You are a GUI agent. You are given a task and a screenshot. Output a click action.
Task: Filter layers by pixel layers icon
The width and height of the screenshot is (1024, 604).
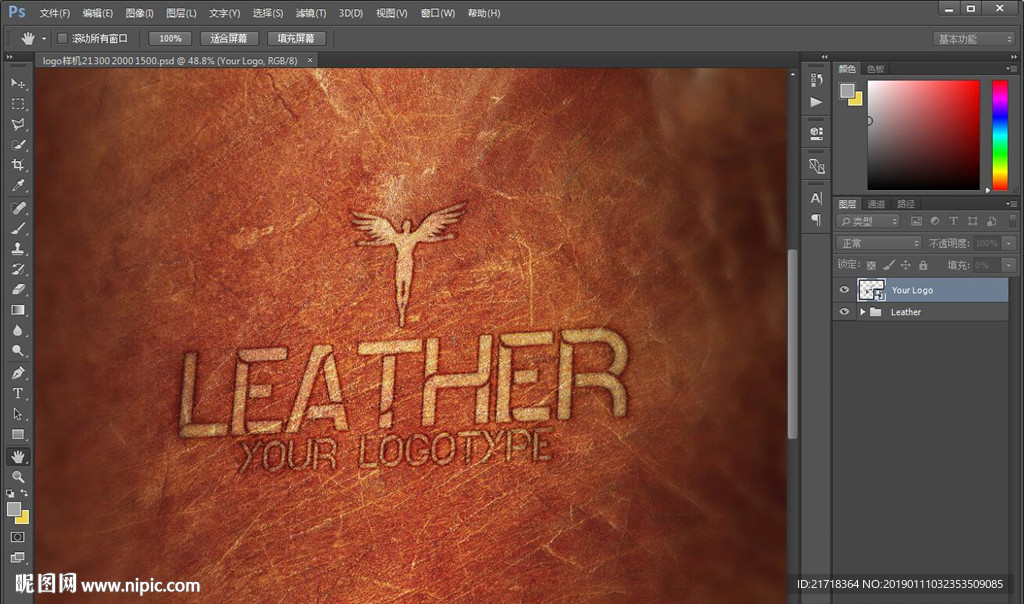[x=916, y=221]
